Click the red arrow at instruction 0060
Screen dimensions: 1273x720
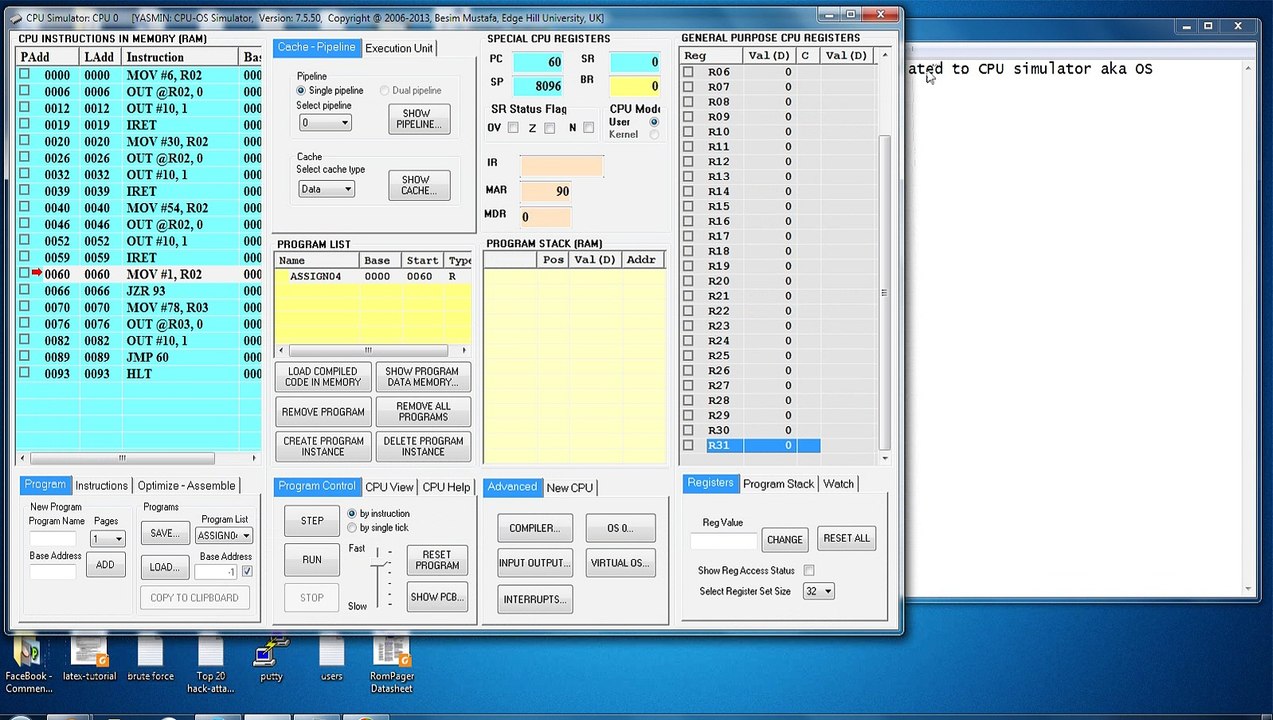click(x=37, y=273)
